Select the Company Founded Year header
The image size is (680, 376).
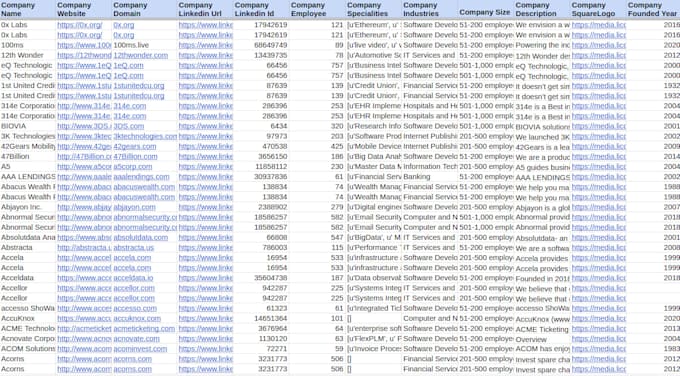click(654, 9)
